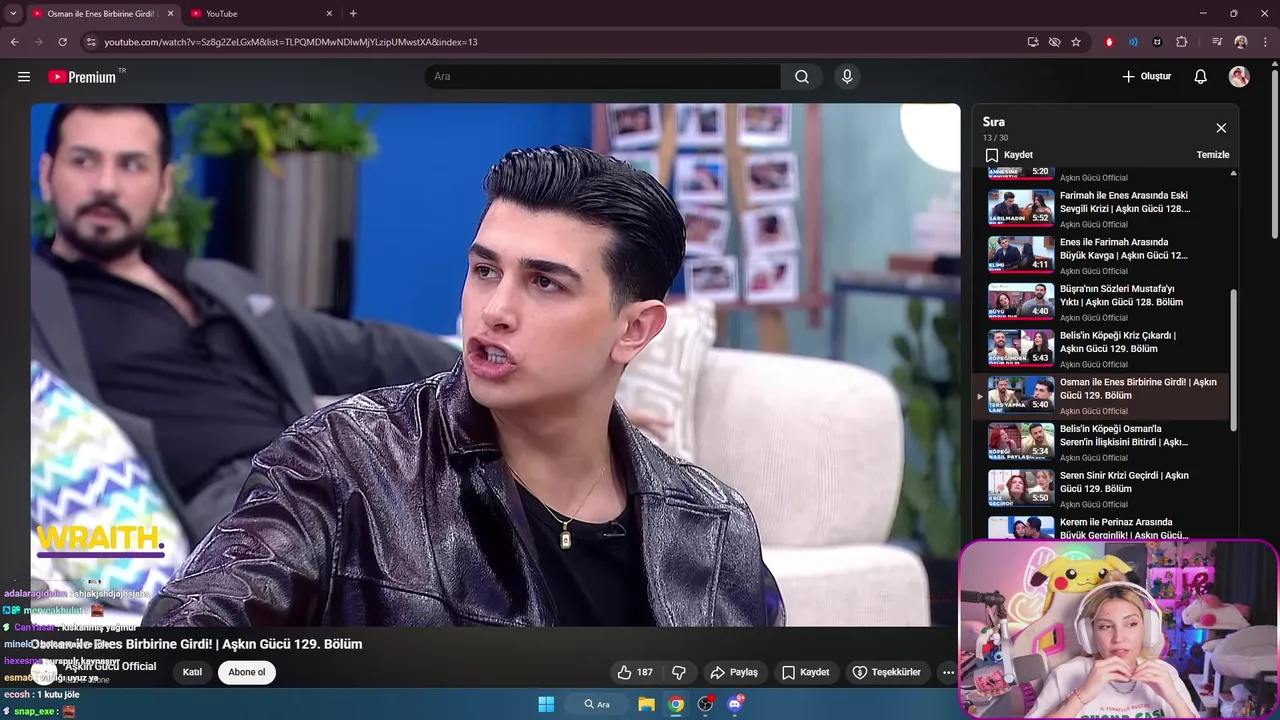
Task: Open the YouTube account avatar menu
Action: pyautogui.click(x=1239, y=77)
